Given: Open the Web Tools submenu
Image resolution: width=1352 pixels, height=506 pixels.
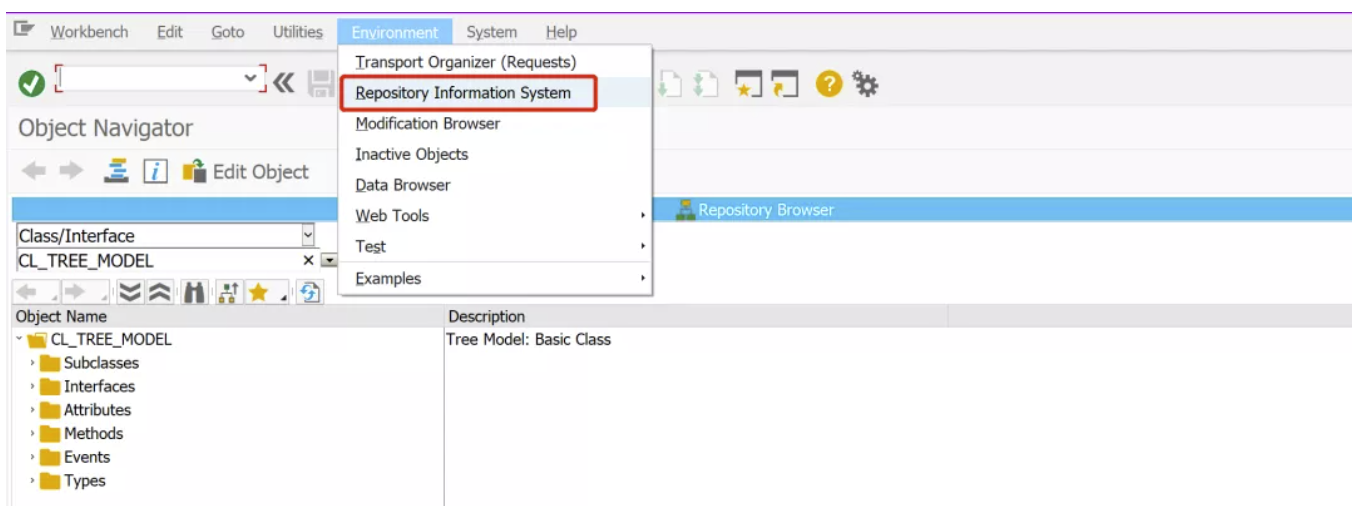Looking at the screenshot, I should [x=496, y=216].
